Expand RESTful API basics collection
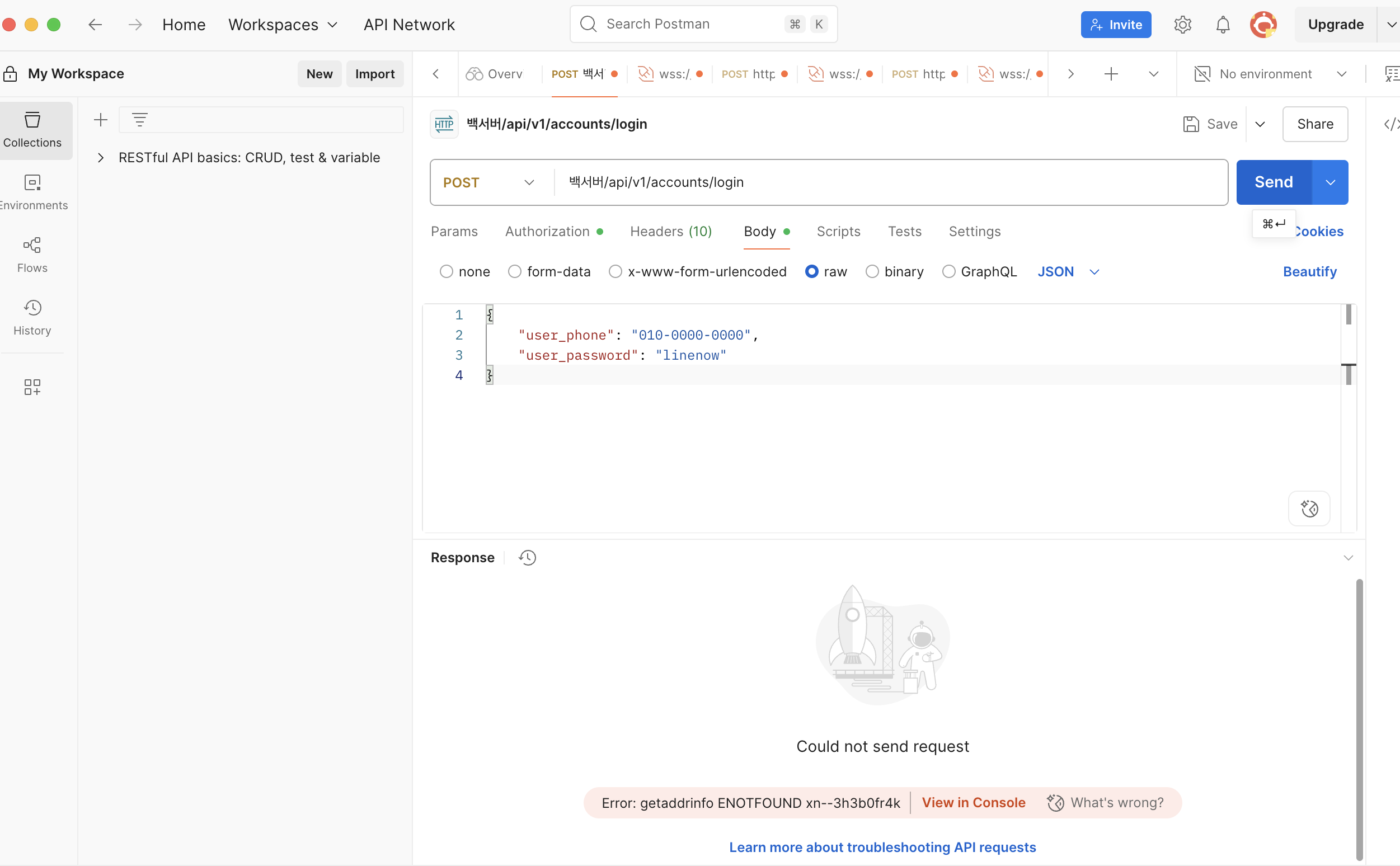This screenshot has height=866, width=1400. pyautogui.click(x=101, y=158)
